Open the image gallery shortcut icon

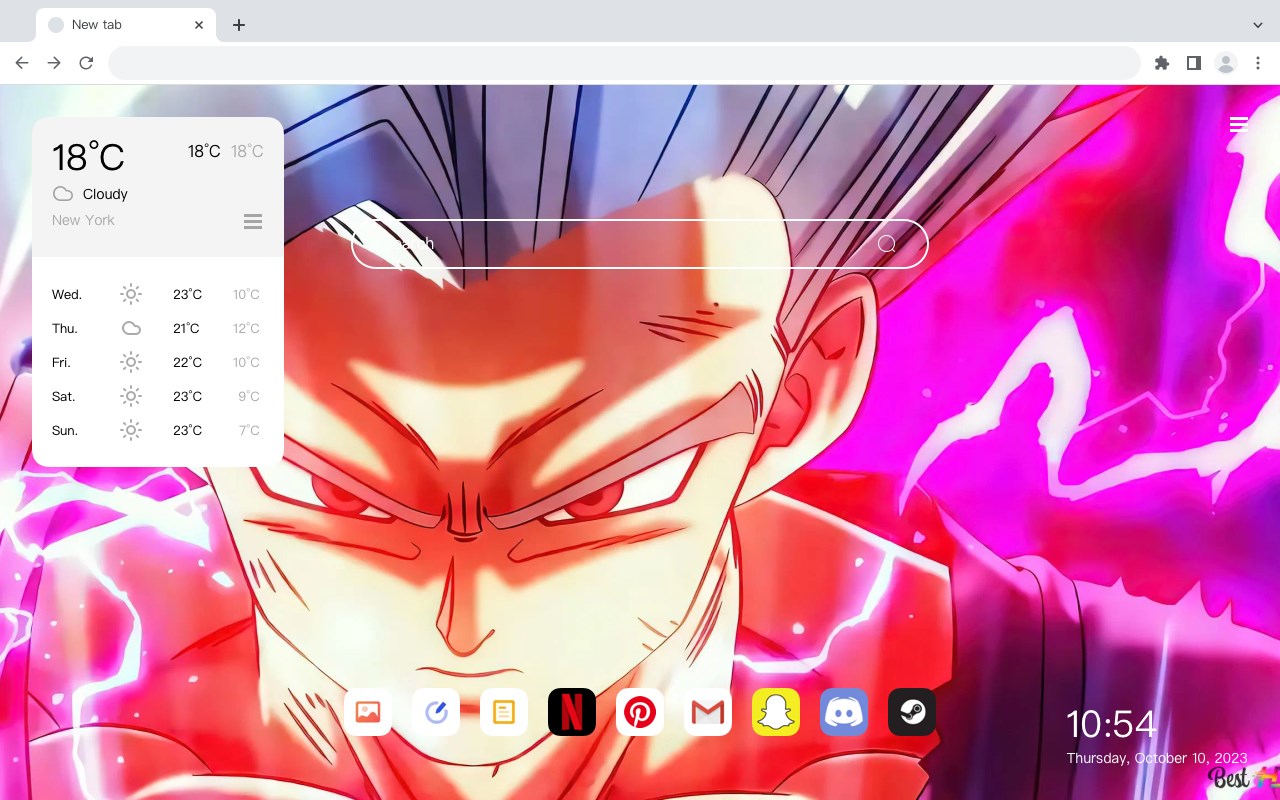point(368,712)
